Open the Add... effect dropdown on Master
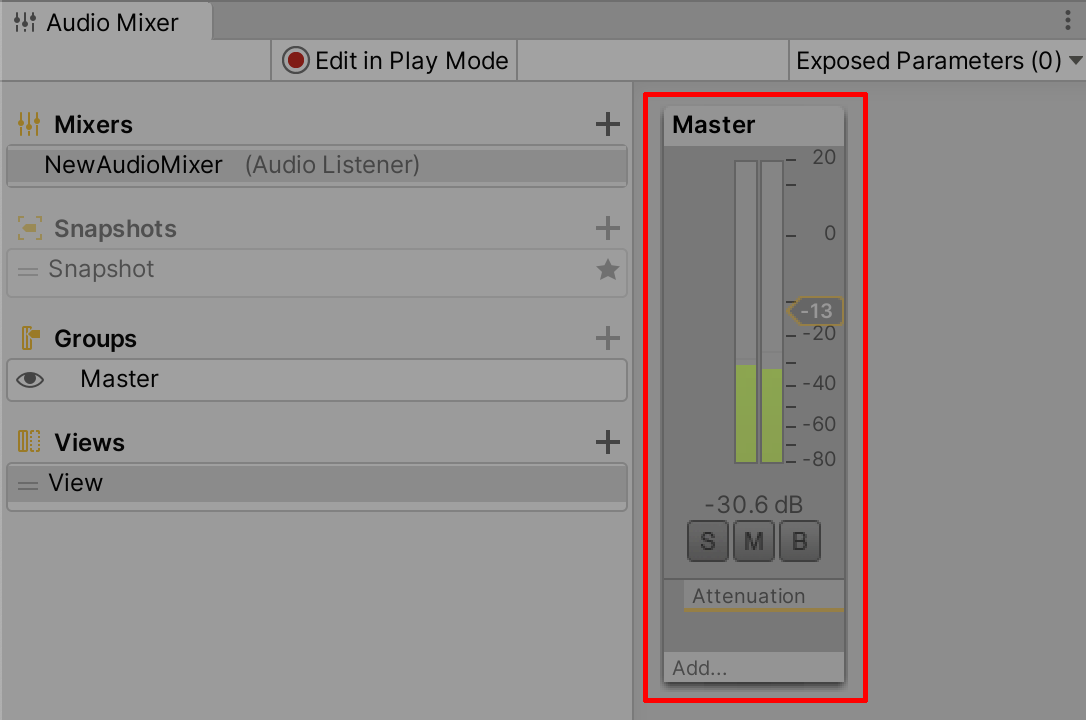This screenshot has height=720, width=1086. pos(754,667)
